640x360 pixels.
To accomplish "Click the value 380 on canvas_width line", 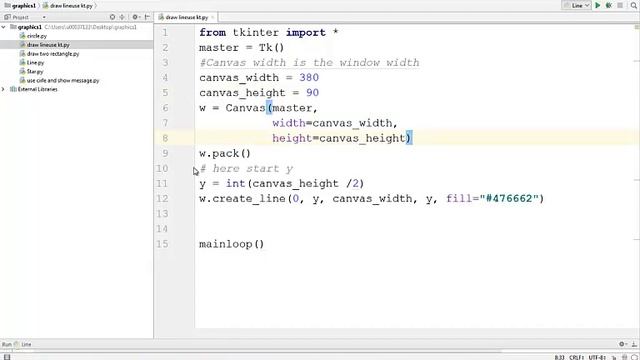I will [309, 78].
